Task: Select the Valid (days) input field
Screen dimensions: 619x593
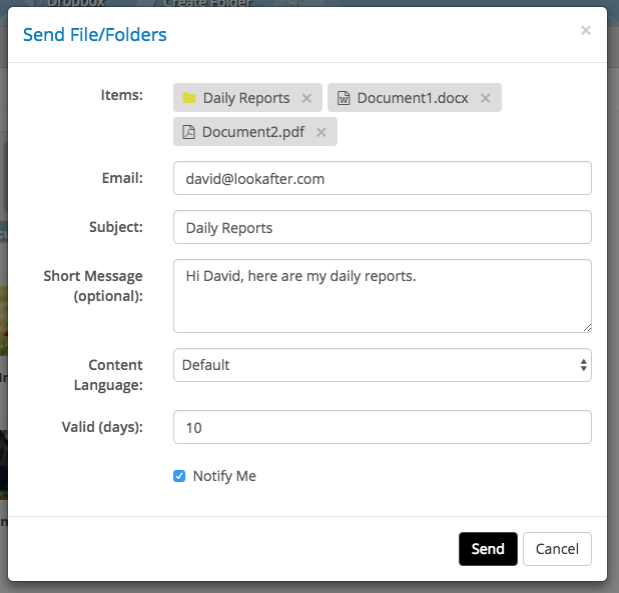Action: pos(382,427)
